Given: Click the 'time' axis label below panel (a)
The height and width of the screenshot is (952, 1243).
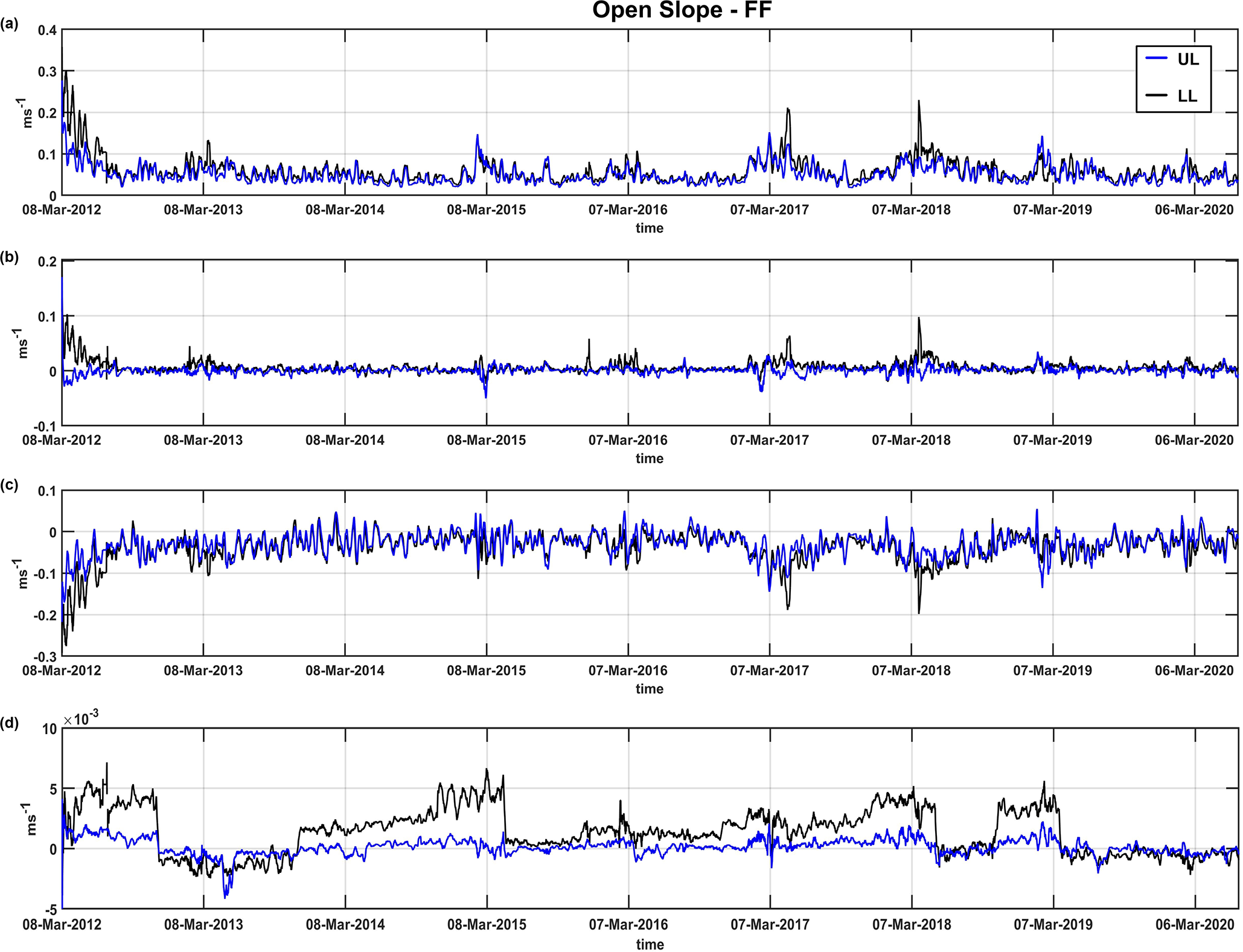Looking at the screenshot, I should coord(649,228).
